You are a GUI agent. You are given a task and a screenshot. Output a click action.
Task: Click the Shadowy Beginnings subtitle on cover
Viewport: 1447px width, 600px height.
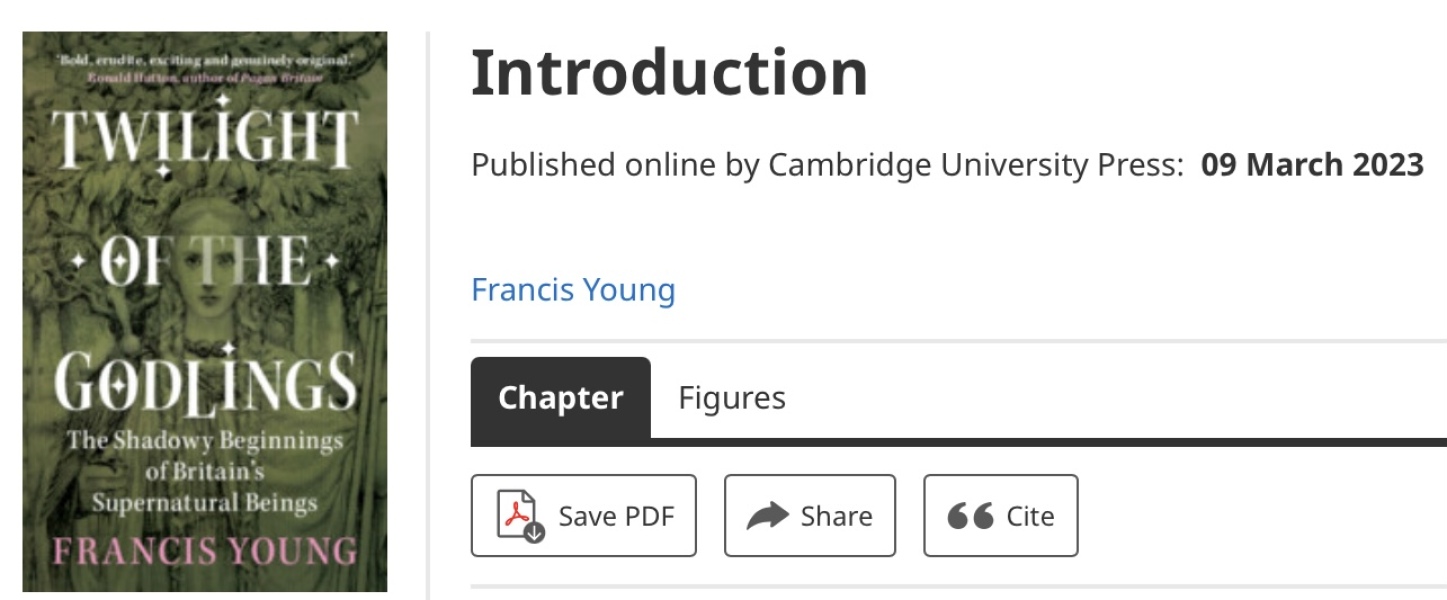205,441
